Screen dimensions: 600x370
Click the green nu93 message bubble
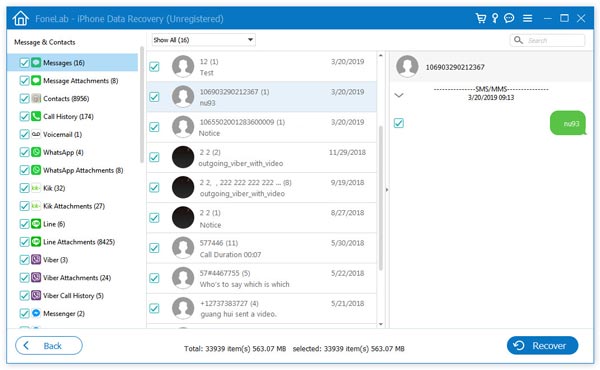tap(568, 123)
